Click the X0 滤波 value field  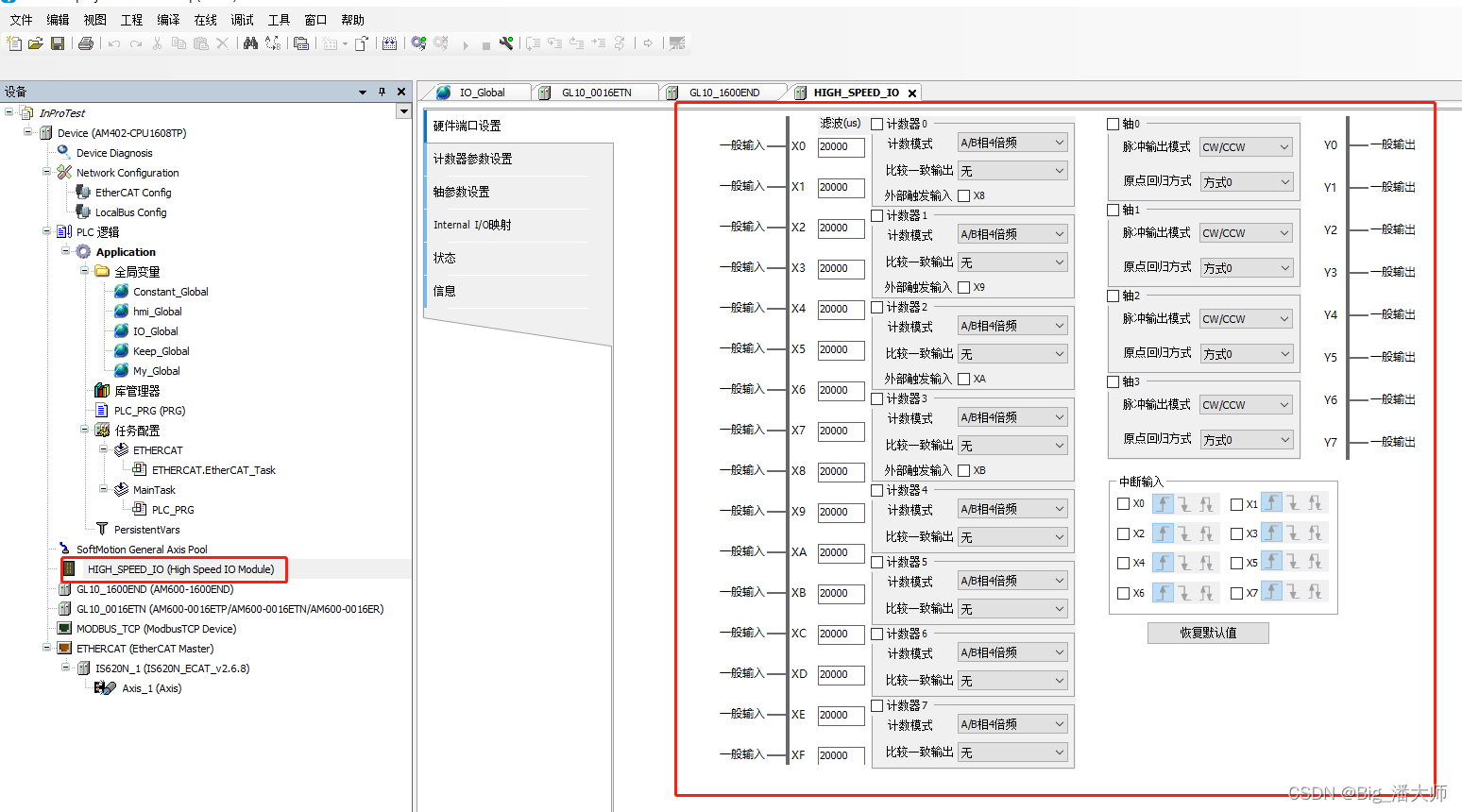pos(841,147)
